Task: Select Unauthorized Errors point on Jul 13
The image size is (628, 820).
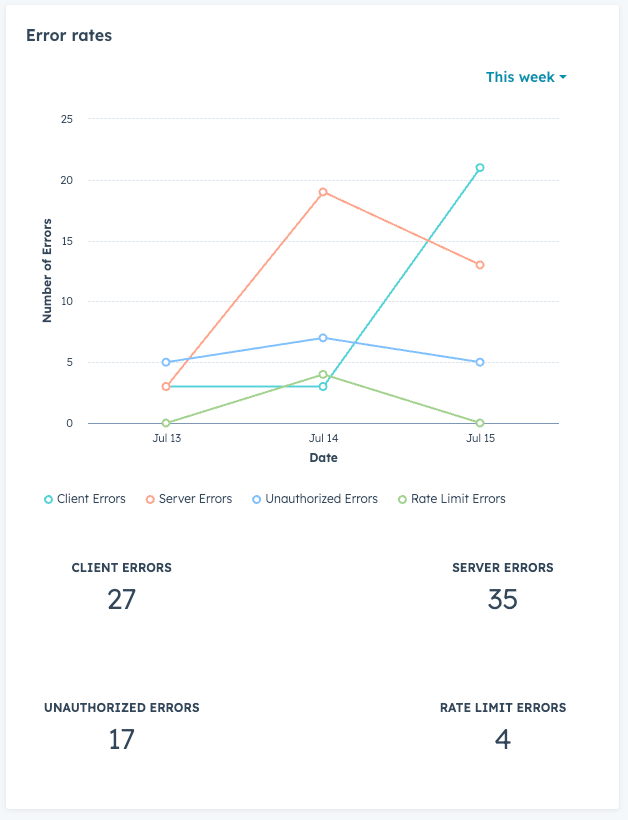Action: (x=166, y=362)
